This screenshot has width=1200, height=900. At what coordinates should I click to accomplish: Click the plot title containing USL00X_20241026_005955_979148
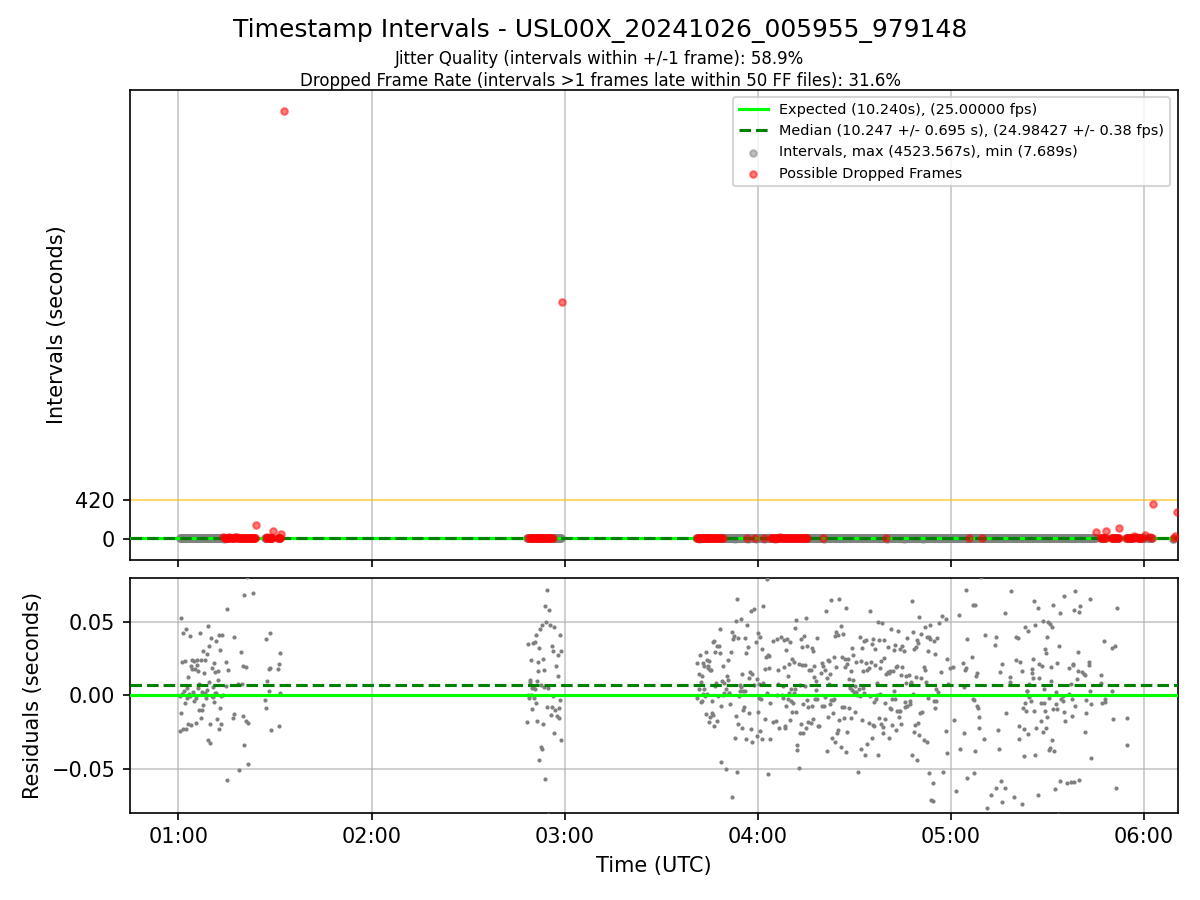(600, 29)
